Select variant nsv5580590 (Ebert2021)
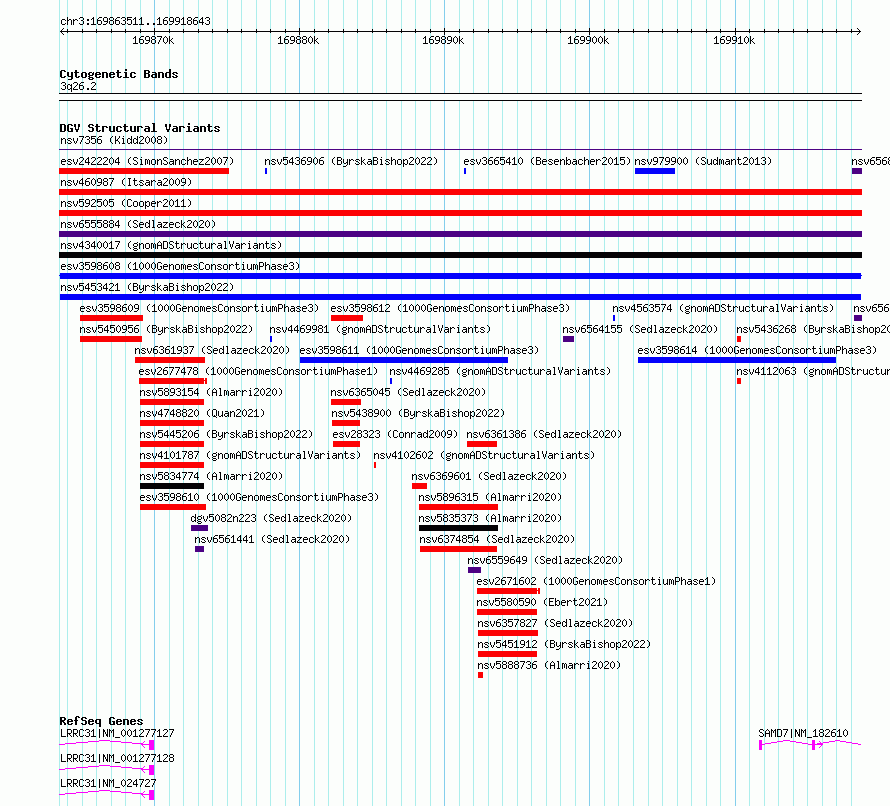 [x=542, y=602]
